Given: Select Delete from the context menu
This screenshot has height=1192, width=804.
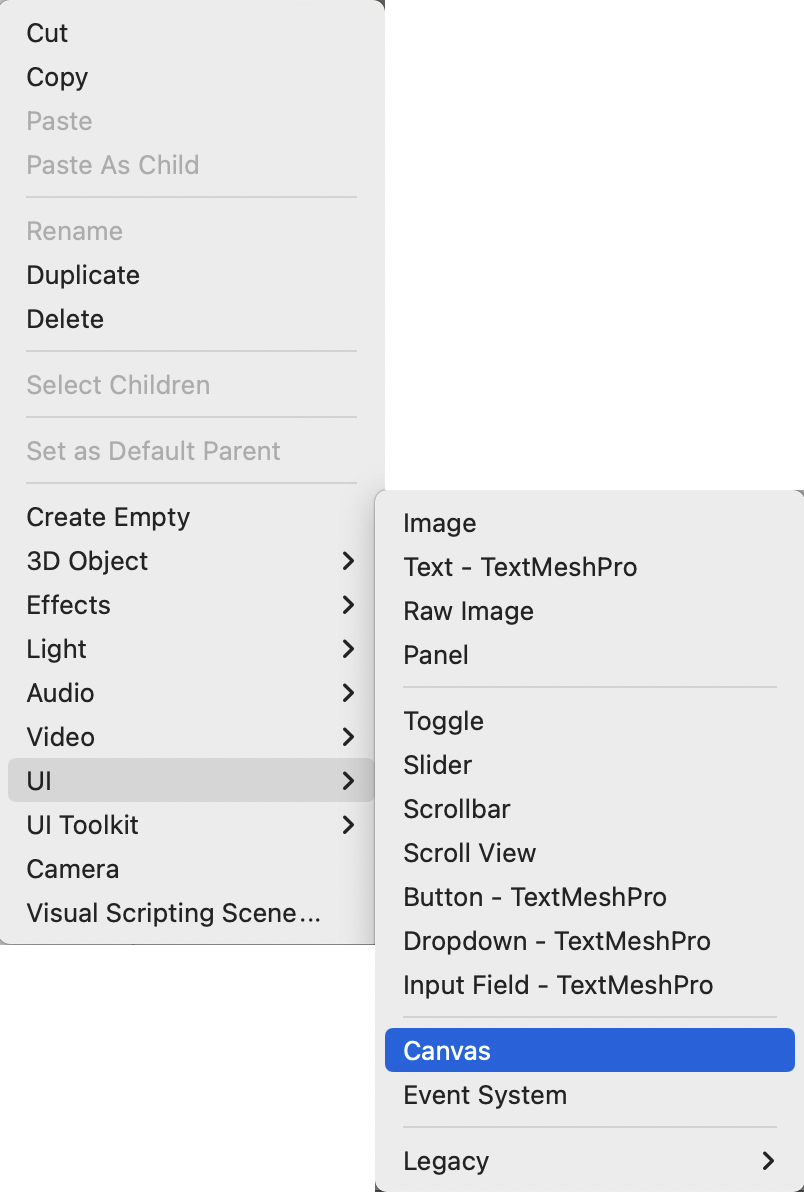Looking at the screenshot, I should [x=65, y=319].
